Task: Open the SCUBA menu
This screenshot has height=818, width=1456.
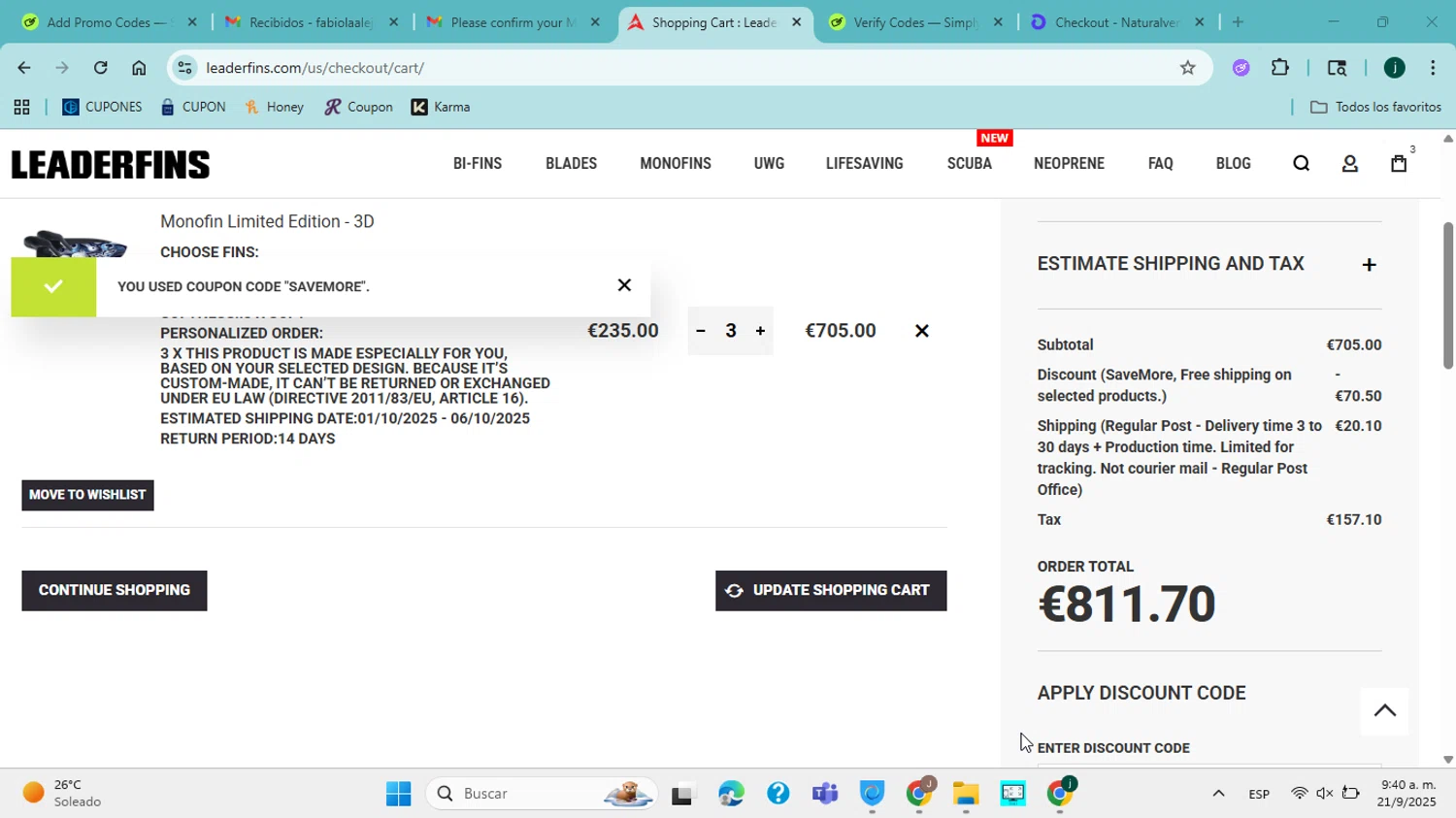Action: [x=970, y=164]
